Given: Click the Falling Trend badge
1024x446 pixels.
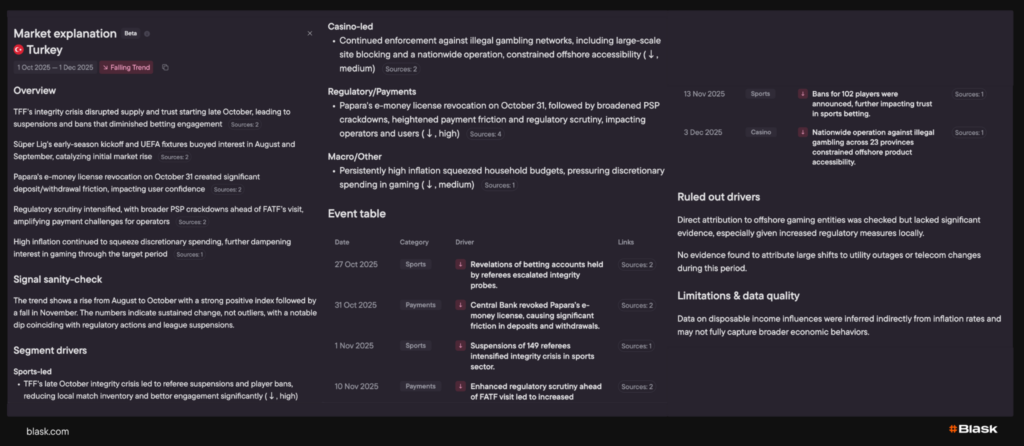Looking at the screenshot, I should click(126, 67).
